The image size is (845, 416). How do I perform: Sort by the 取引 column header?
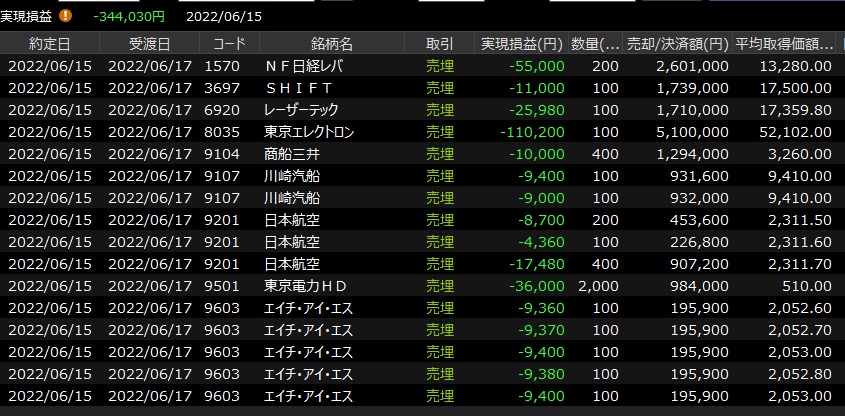click(x=439, y=44)
